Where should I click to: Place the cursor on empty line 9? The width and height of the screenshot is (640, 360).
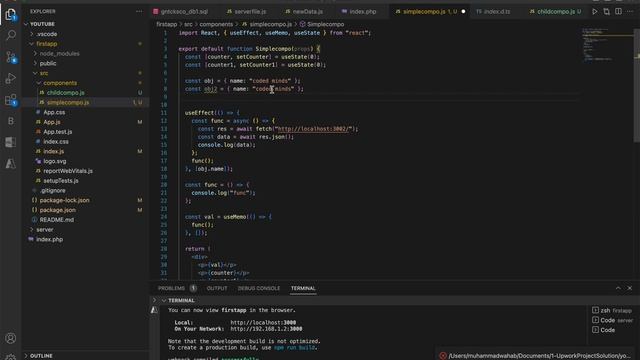pyautogui.click(x=380, y=97)
